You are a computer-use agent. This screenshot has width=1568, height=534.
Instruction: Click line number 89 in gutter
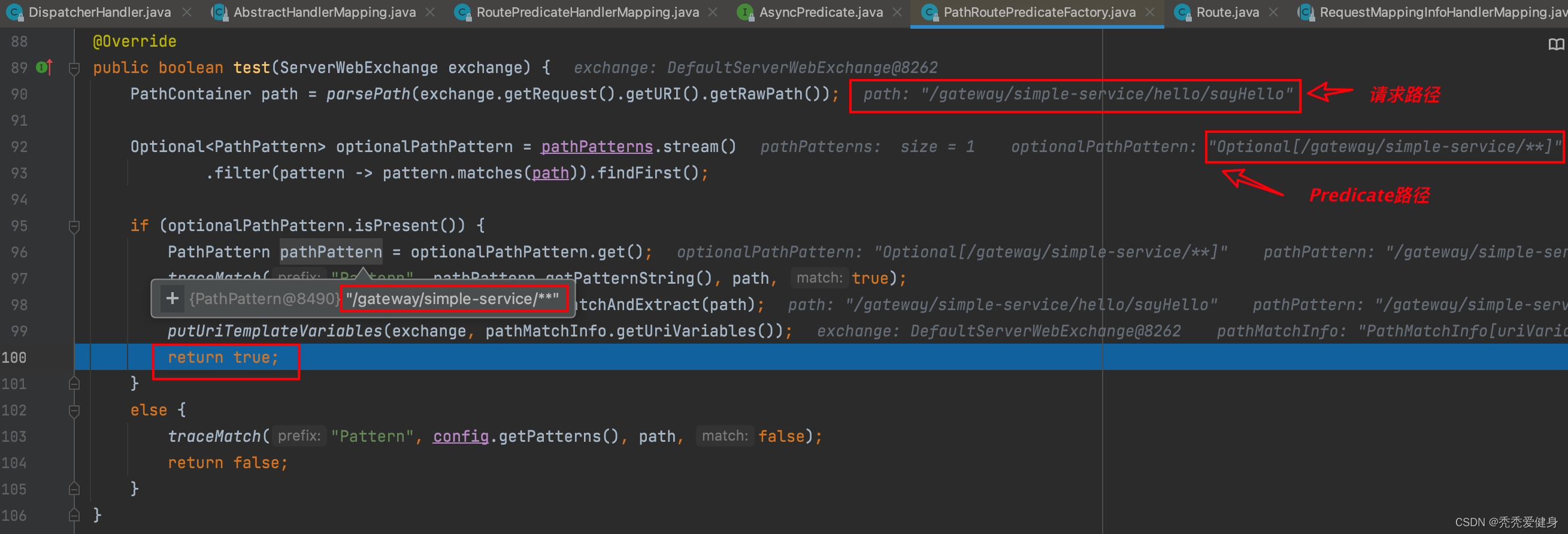(x=19, y=68)
